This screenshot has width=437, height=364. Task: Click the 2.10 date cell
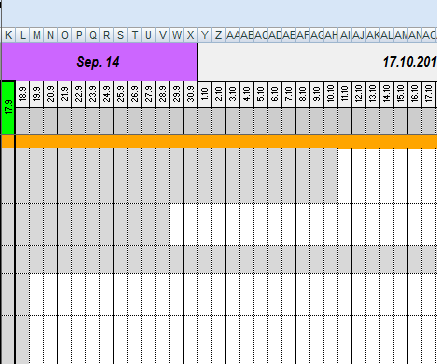tap(219, 94)
